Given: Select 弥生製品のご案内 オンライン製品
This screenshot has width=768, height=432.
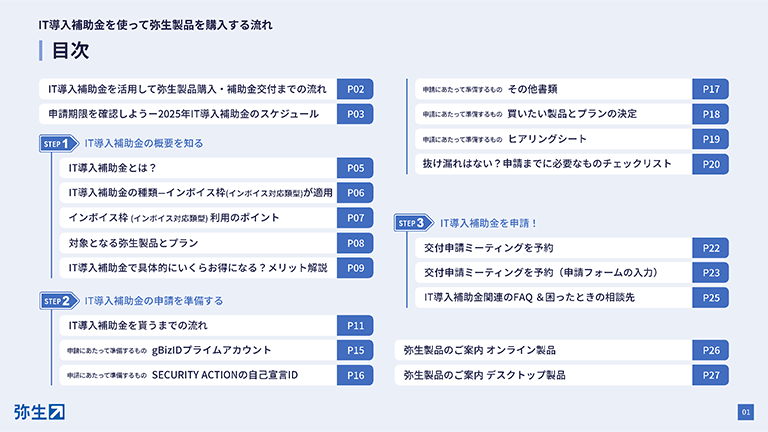Looking at the screenshot, I should click(562, 350).
